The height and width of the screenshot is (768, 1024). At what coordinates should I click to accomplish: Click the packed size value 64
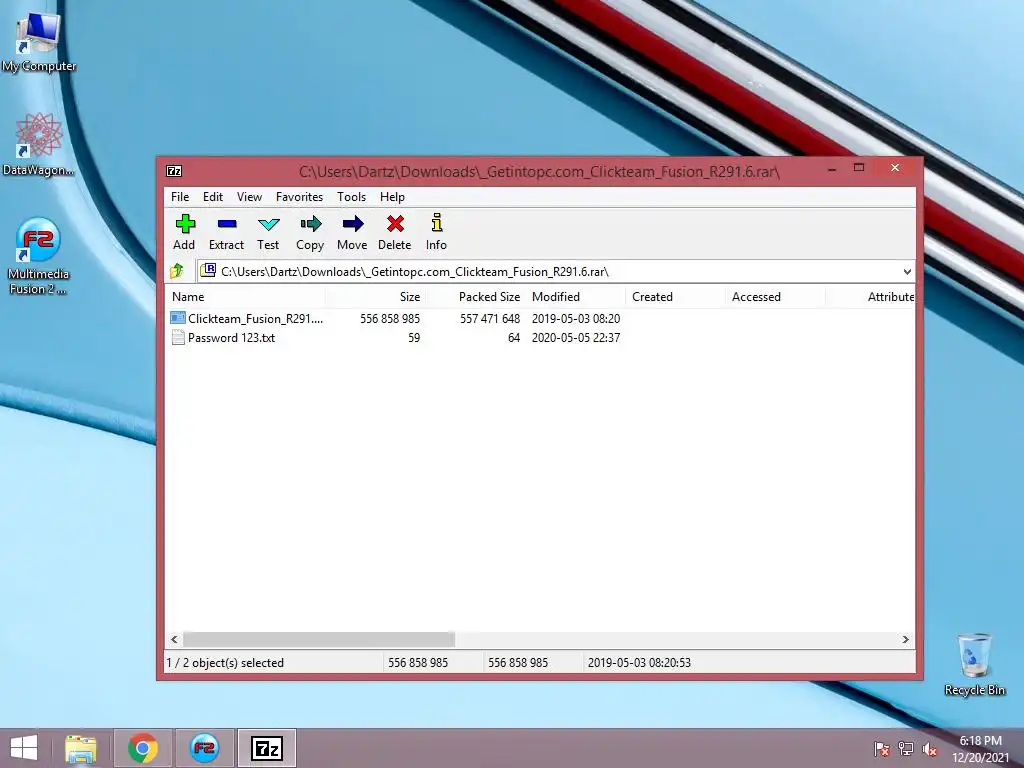(514, 338)
